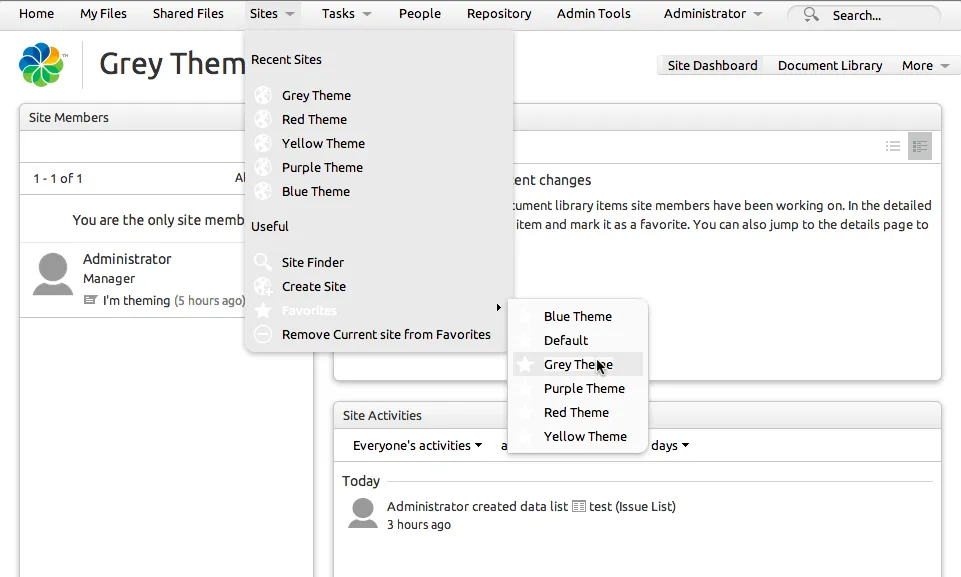
Task: Open the Everyone's activities filter dropdown
Action: (417, 445)
